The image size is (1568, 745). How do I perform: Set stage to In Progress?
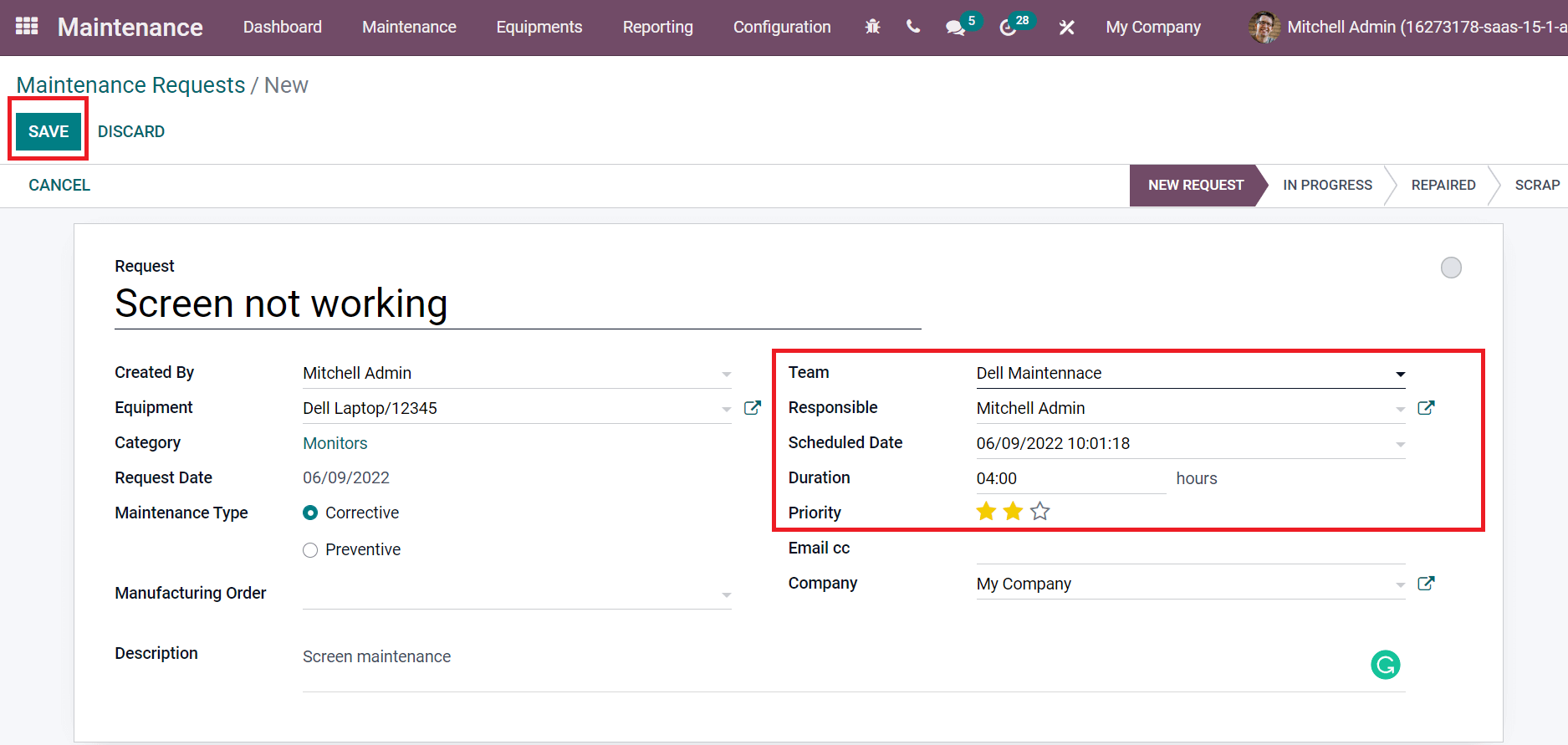point(1327,185)
